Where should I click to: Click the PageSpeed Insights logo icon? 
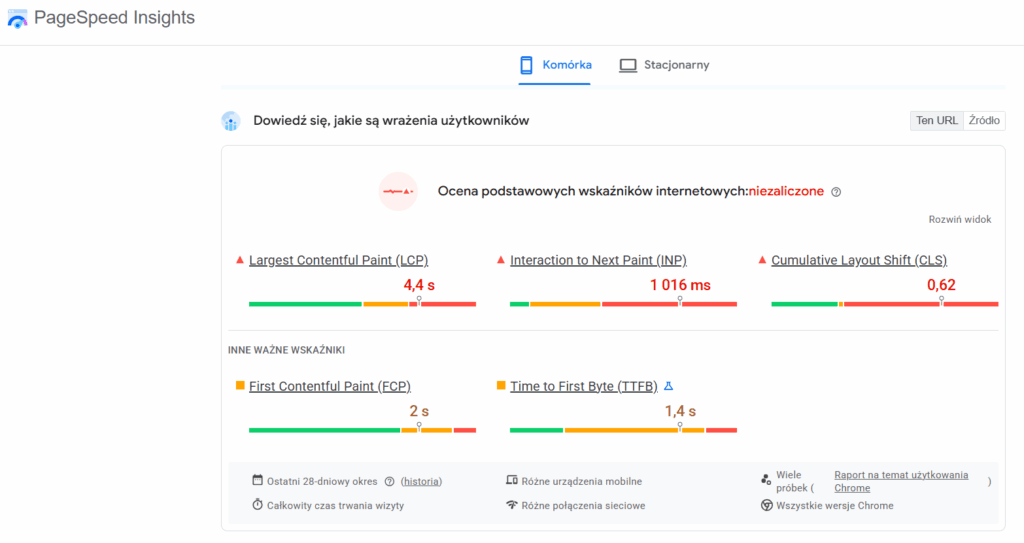click(x=17, y=18)
